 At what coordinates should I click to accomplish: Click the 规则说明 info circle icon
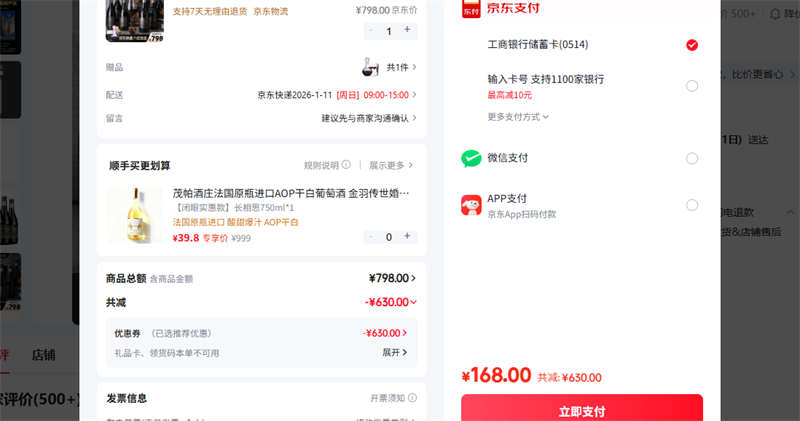pos(346,165)
